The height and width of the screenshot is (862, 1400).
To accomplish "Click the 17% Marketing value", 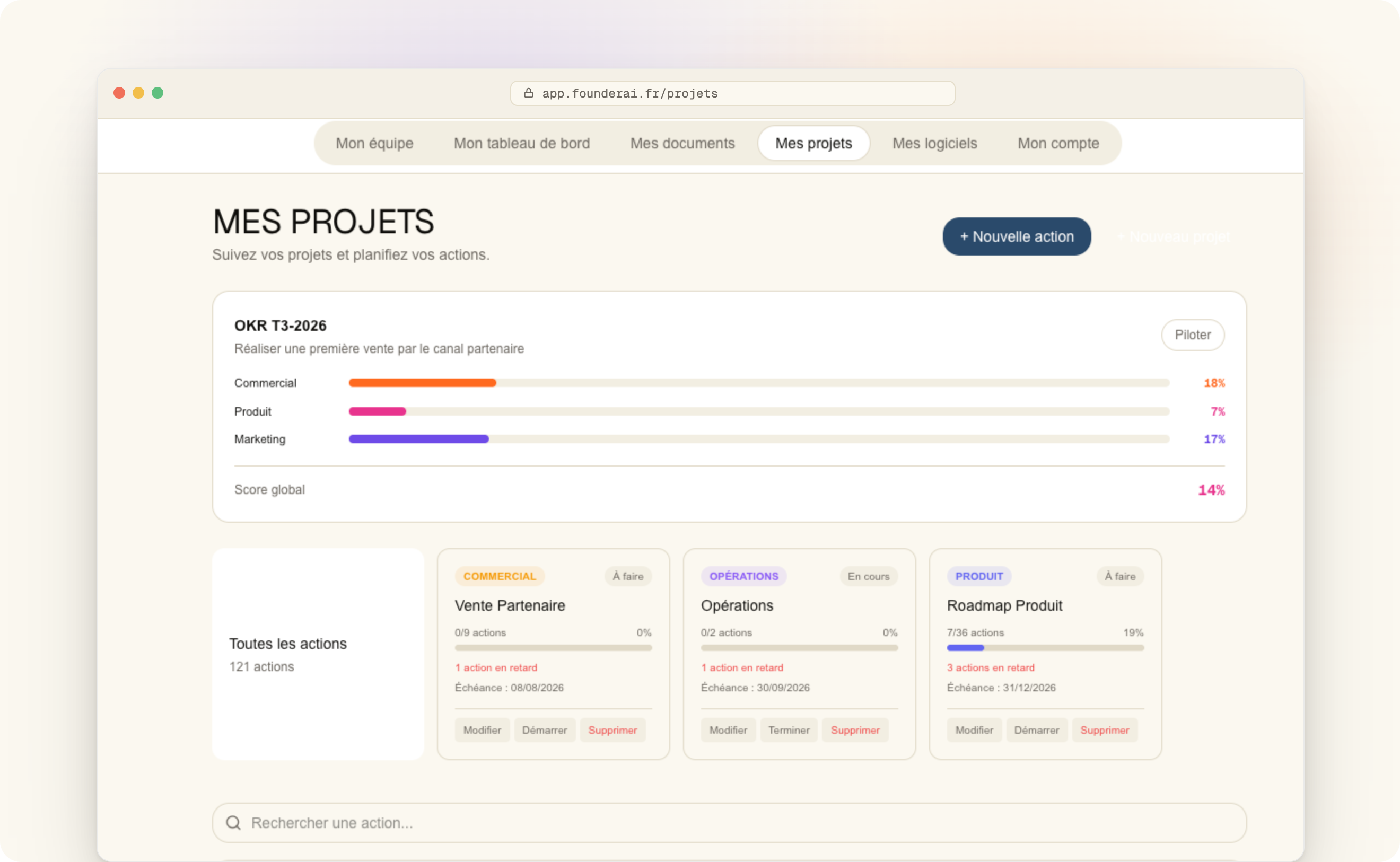I will click(1214, 439).
